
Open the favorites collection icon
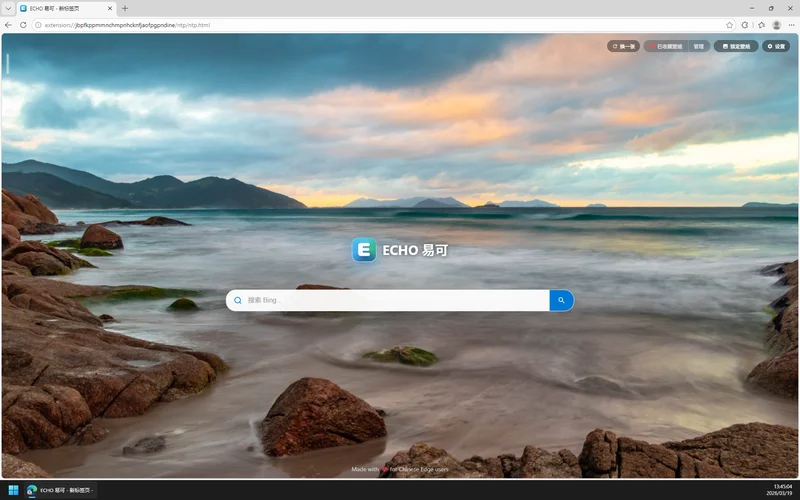pos(761,24)
